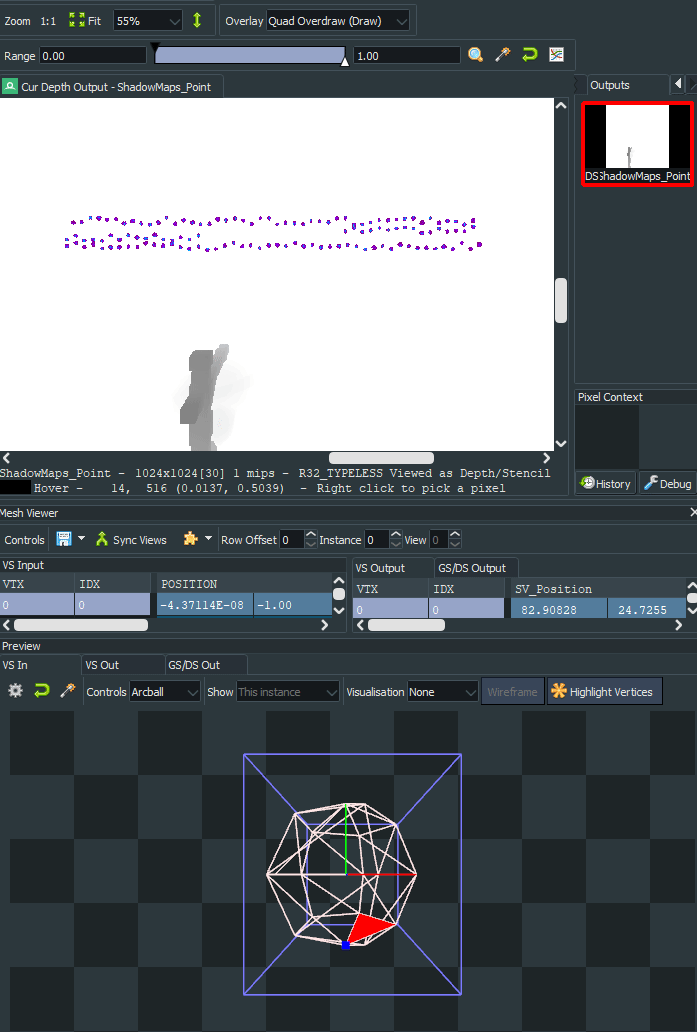Open the 55% zoom level dropdown
The width and height of the screenshot is (697, 1032).
(147, 20)
